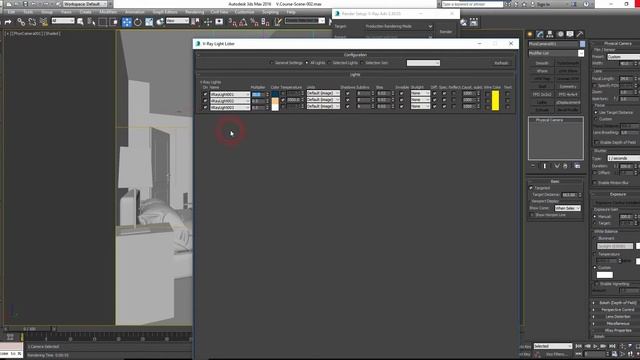Open the Show Cone dropdown
Screen dimensions: 640x360
[567, 208]
